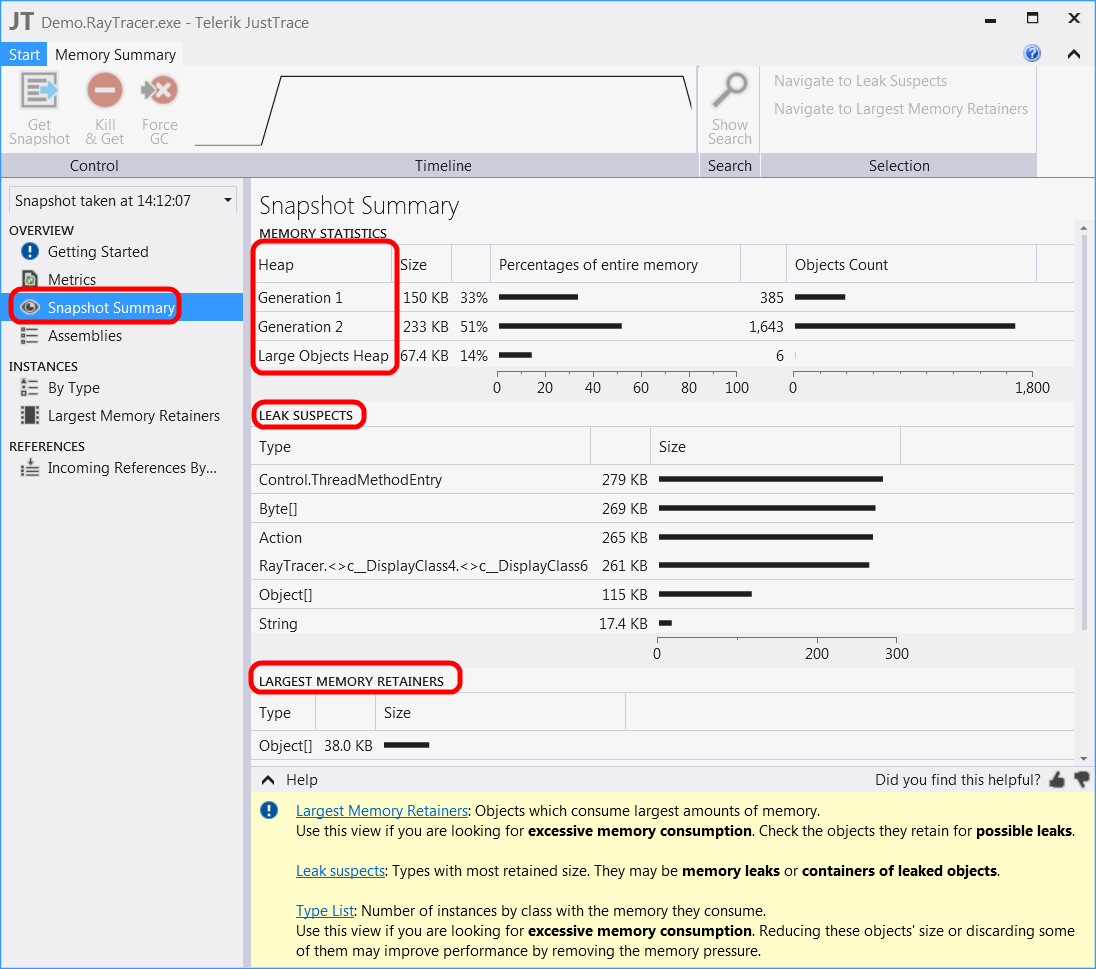Screen dimensions: 1096x969
Task: Click the scroll down arrow
Action: coord(1083,759)
